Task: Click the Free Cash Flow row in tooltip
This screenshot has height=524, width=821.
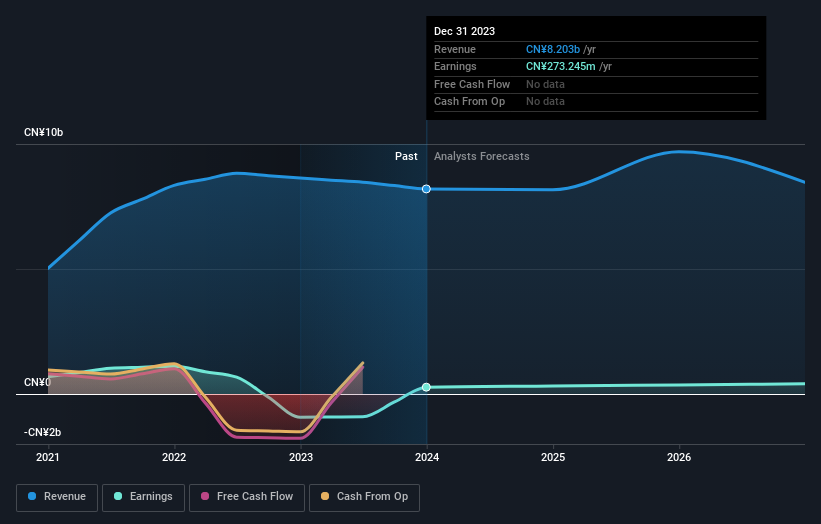Action: (596, 84)
